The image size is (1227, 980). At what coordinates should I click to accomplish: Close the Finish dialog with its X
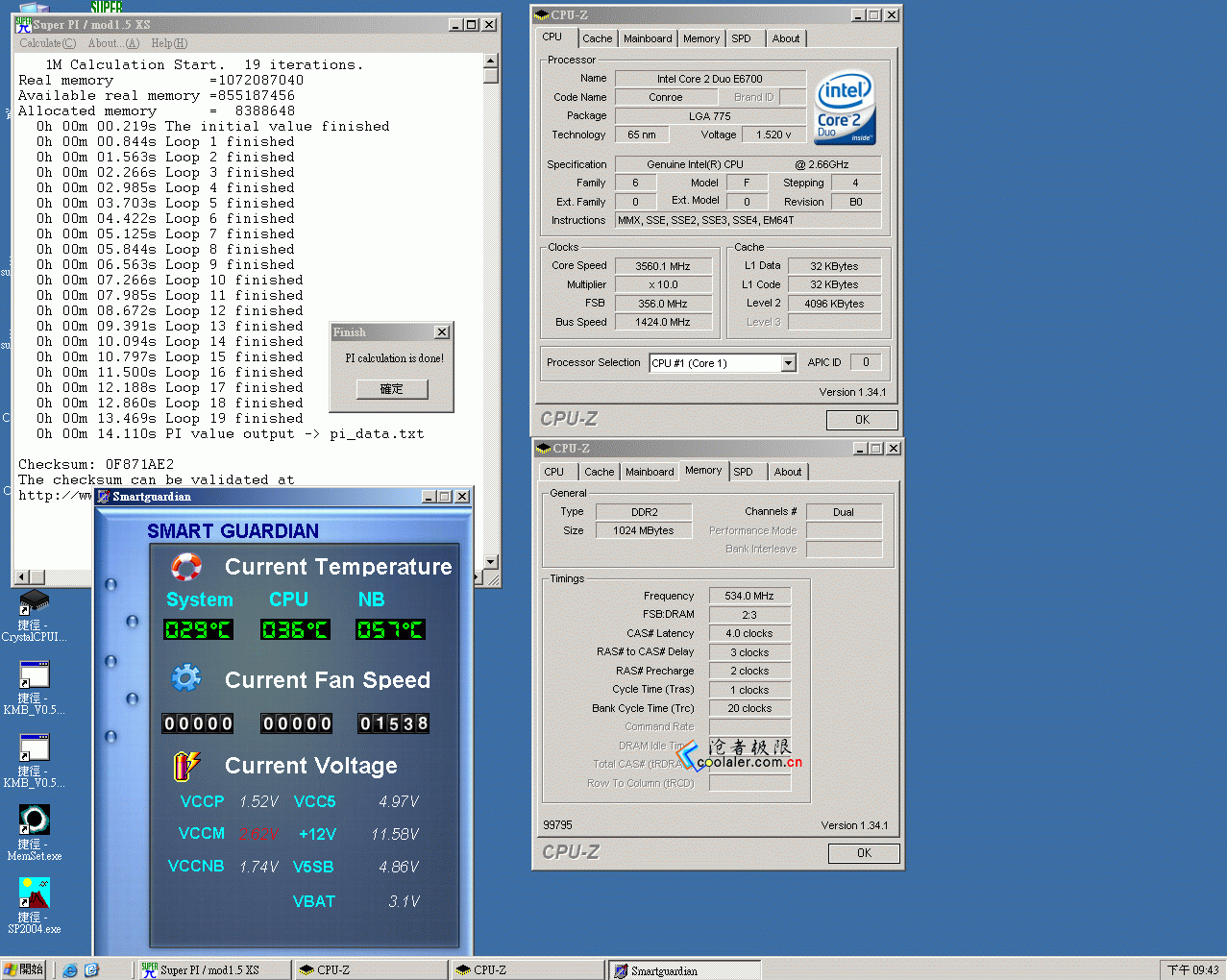click(x=442, y=332)
